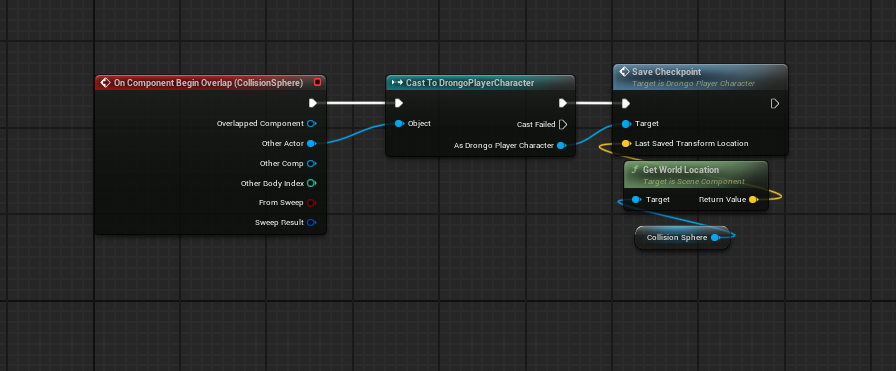Click exec input pin of Cast node

point(399,103)
